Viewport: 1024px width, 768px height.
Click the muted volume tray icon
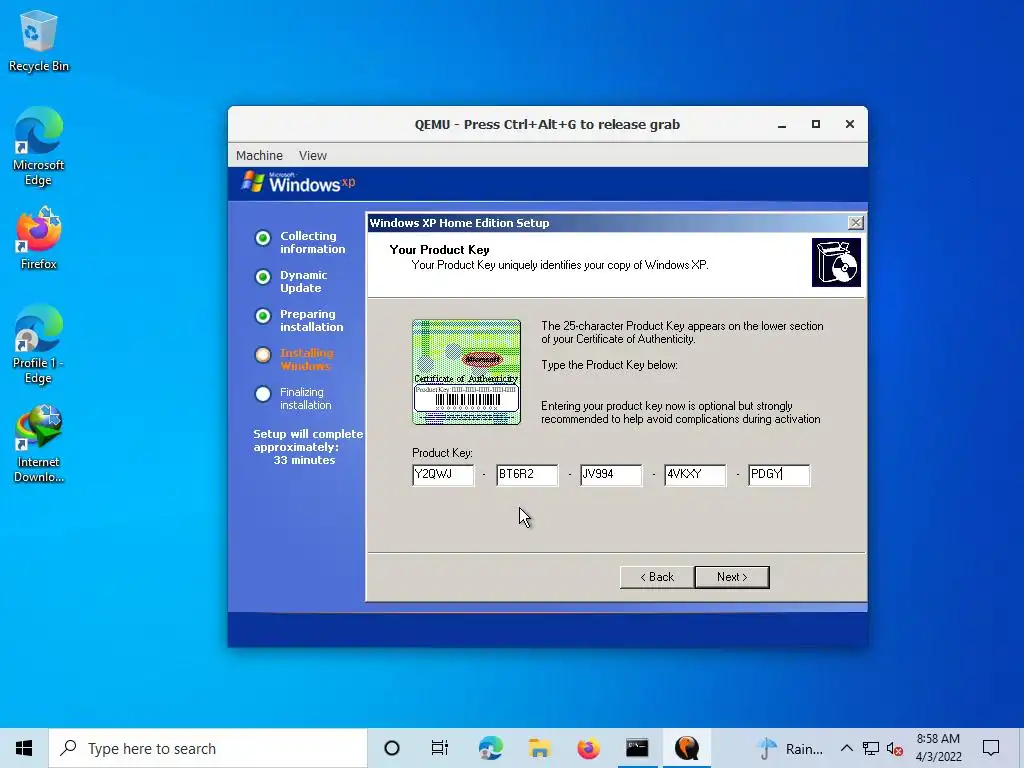[x=895, y=749]
